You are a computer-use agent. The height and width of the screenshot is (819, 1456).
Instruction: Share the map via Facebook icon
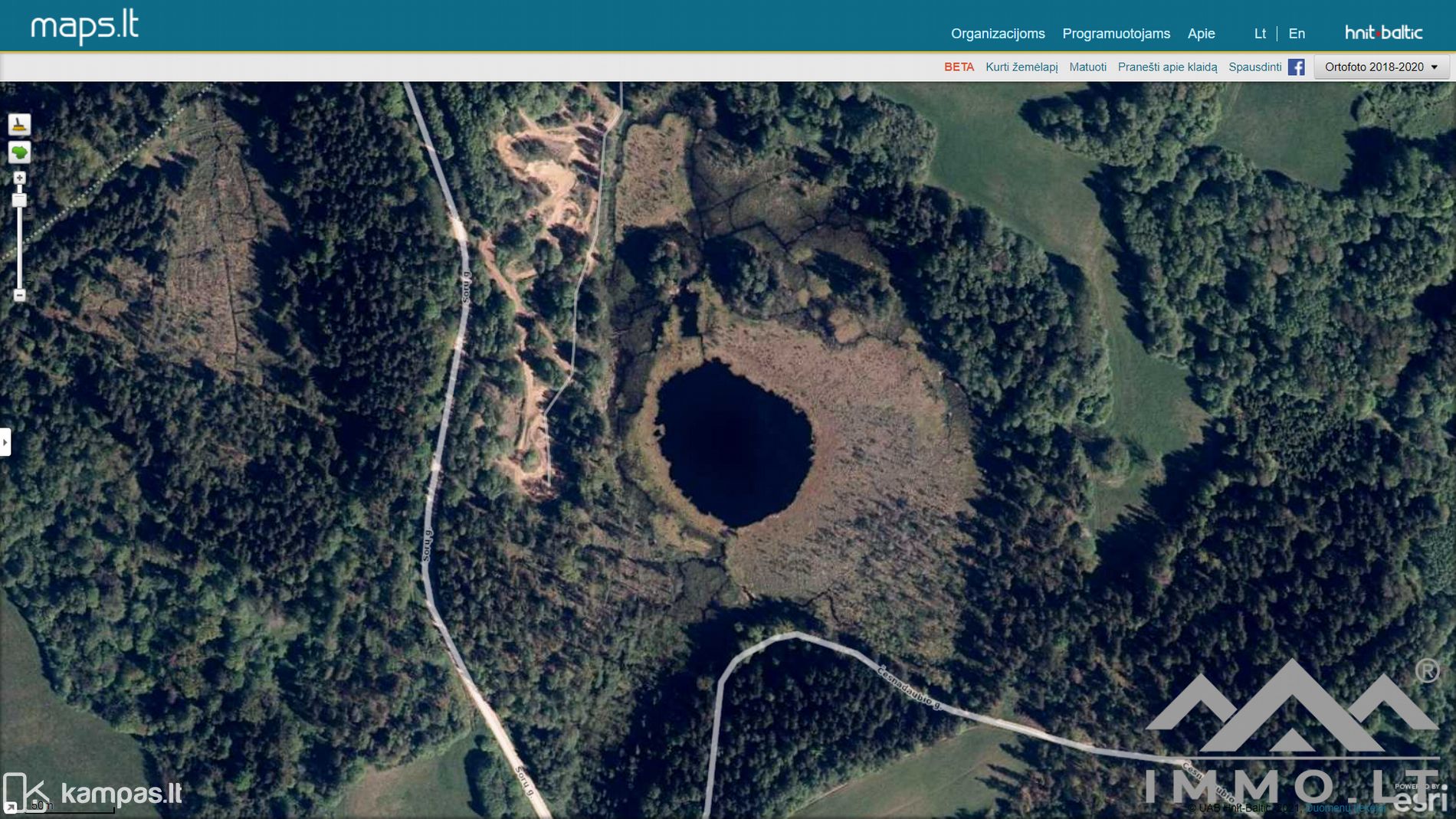coord(1296,67)
